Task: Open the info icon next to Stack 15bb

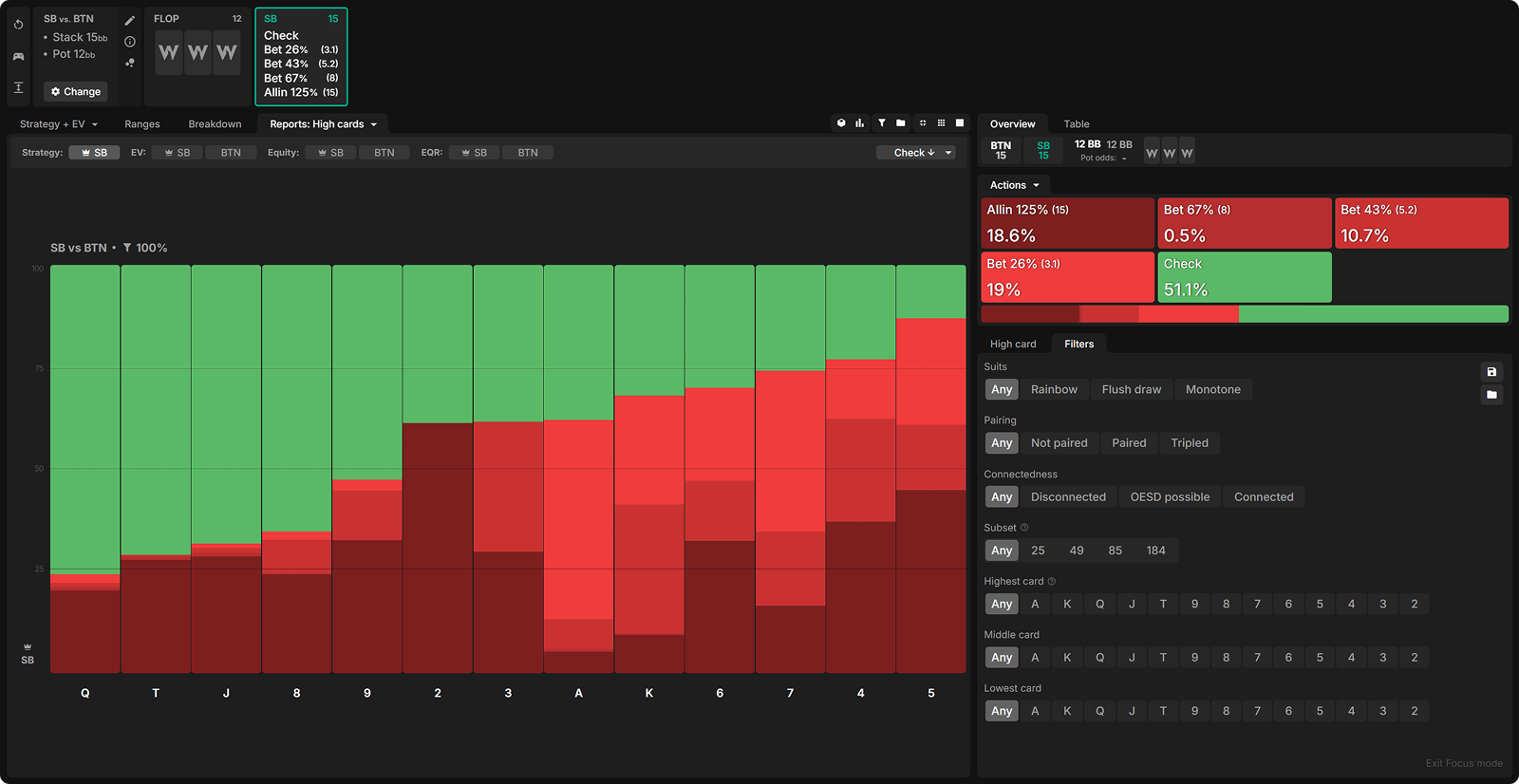Action: (x=130, y=42)
